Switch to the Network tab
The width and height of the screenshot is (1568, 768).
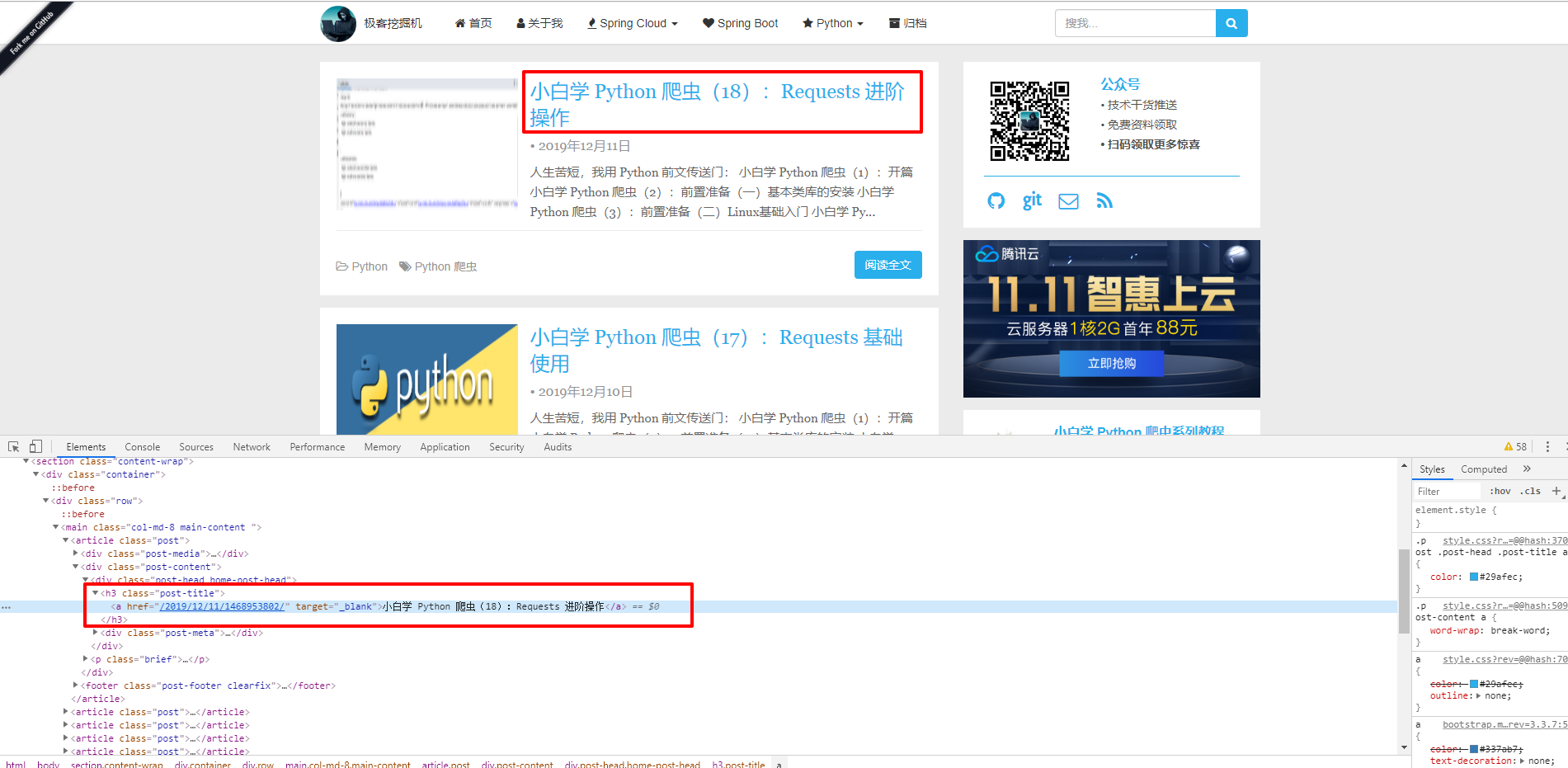click(252, 447)
